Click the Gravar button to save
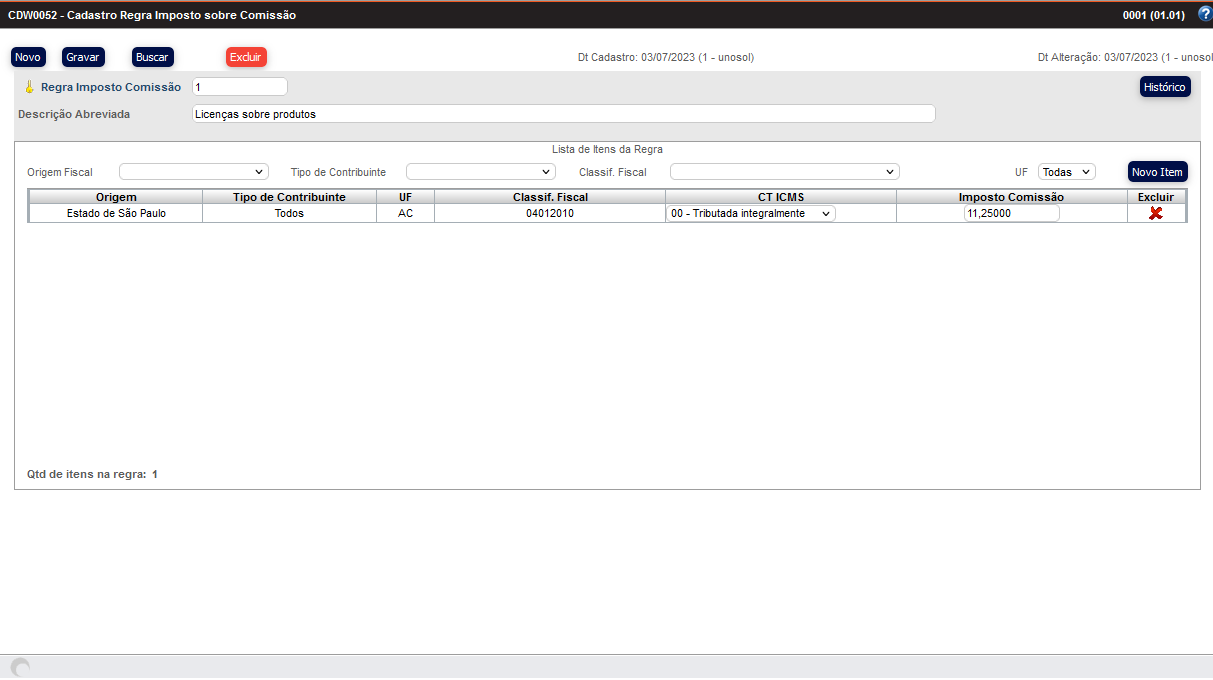This screenshot has width=1213, height=680. (83, 56)
